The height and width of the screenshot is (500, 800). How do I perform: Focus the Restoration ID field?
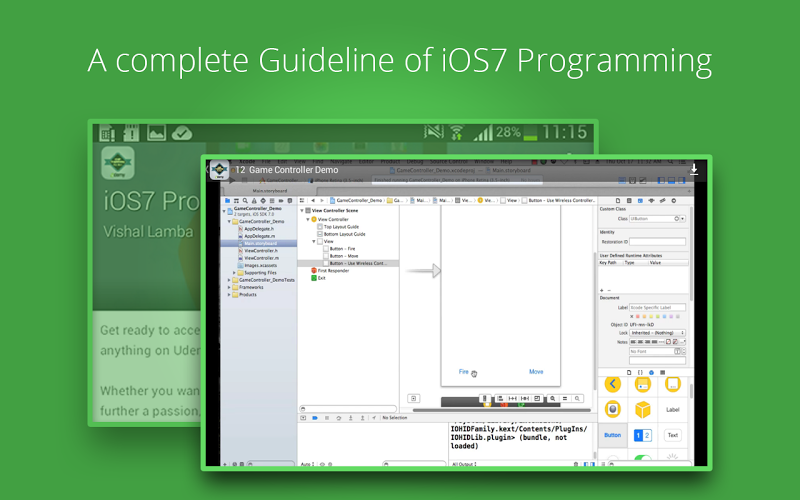(x=657, y=242)
